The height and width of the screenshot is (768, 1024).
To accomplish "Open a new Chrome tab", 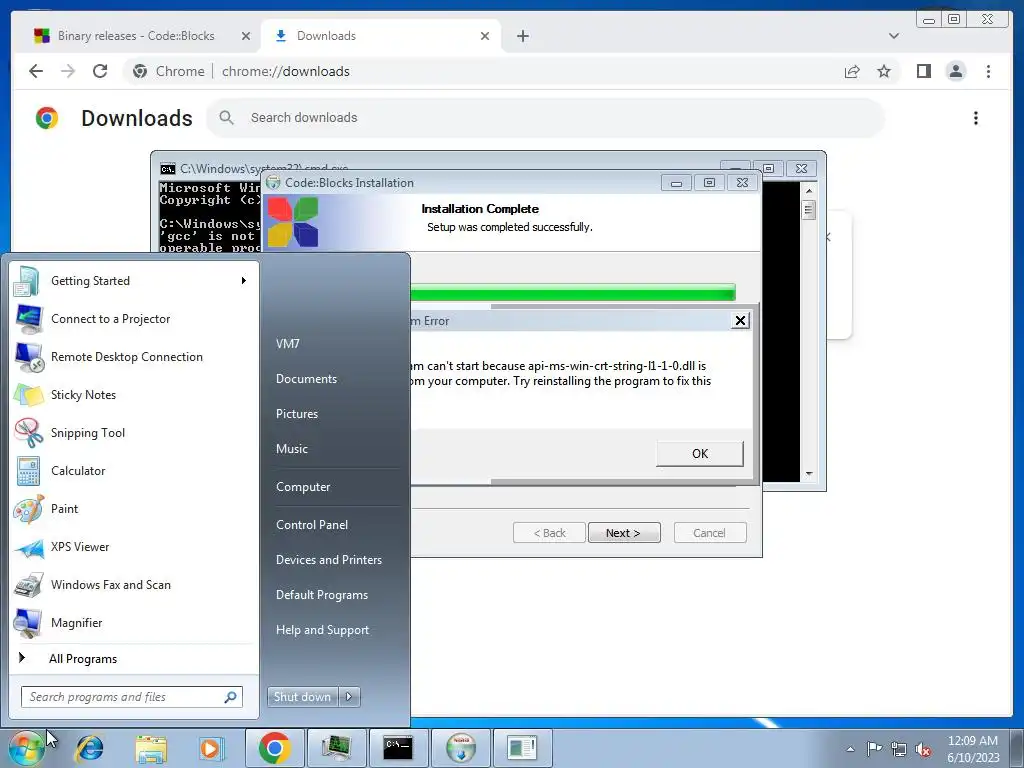I will click(x=522, y=36).
